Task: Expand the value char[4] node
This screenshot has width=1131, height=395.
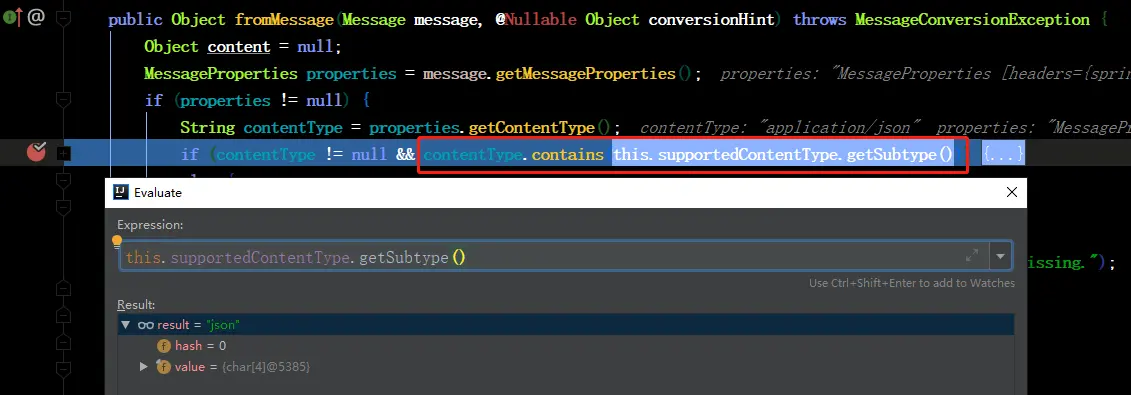Action: point(144,367)
